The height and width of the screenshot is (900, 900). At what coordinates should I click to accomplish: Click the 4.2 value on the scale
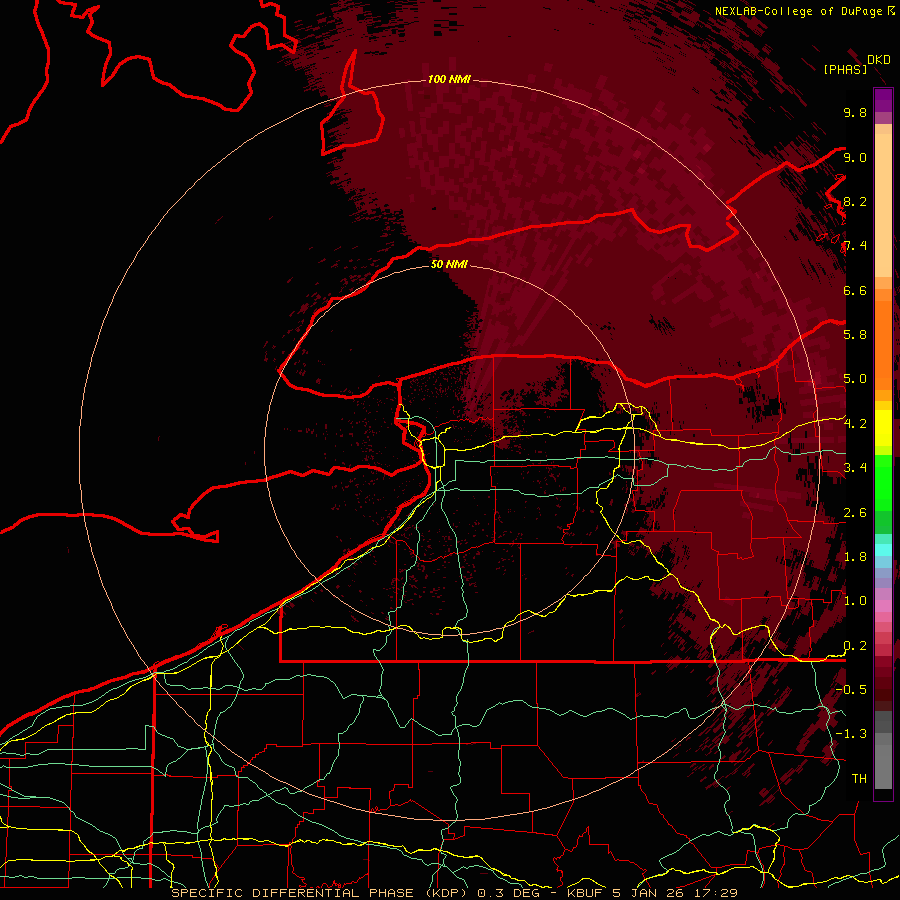coord(855,424)
